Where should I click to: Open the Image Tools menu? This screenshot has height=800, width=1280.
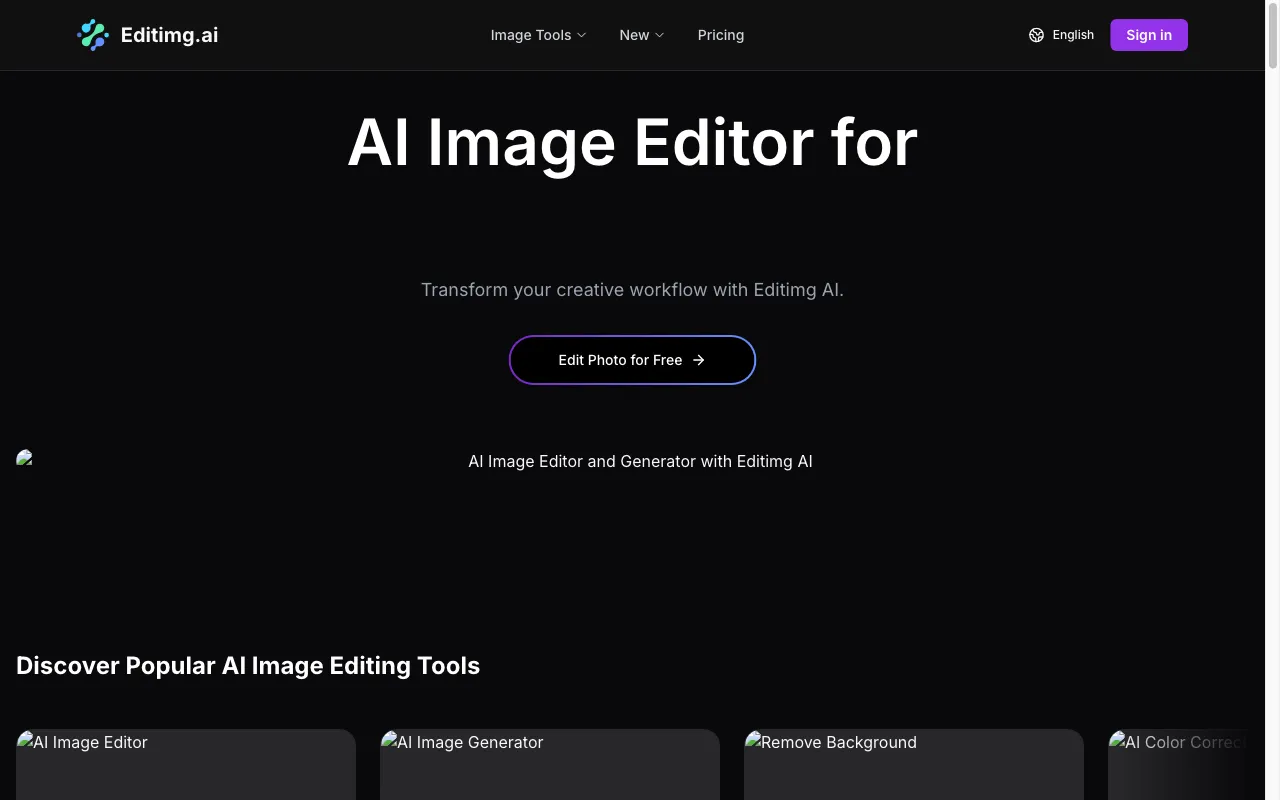click(538, 35)
